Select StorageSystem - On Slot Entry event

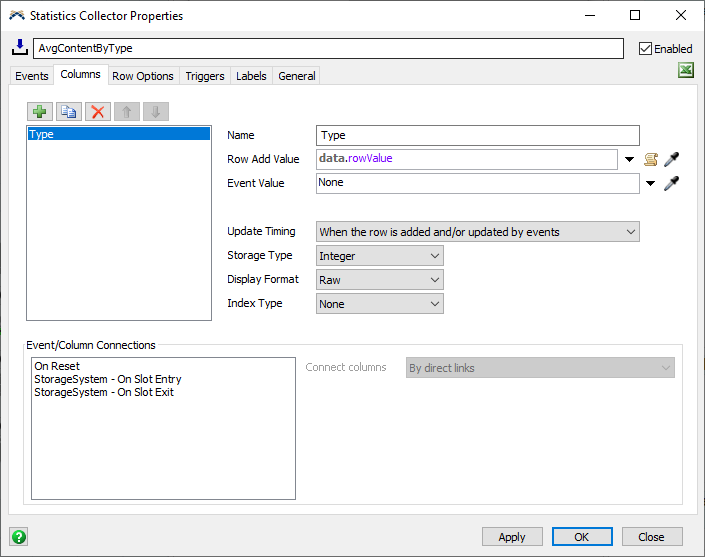tap(108, 379)
